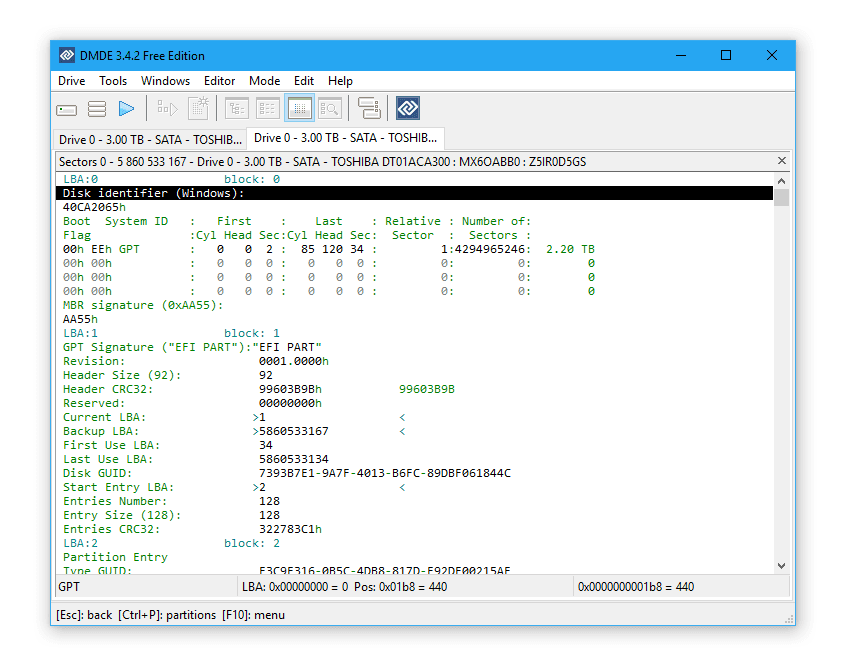This screenshot has height=670, width=854.
Task: Click the vertical scrollbar thumb
Action: [x=782, y=197]
